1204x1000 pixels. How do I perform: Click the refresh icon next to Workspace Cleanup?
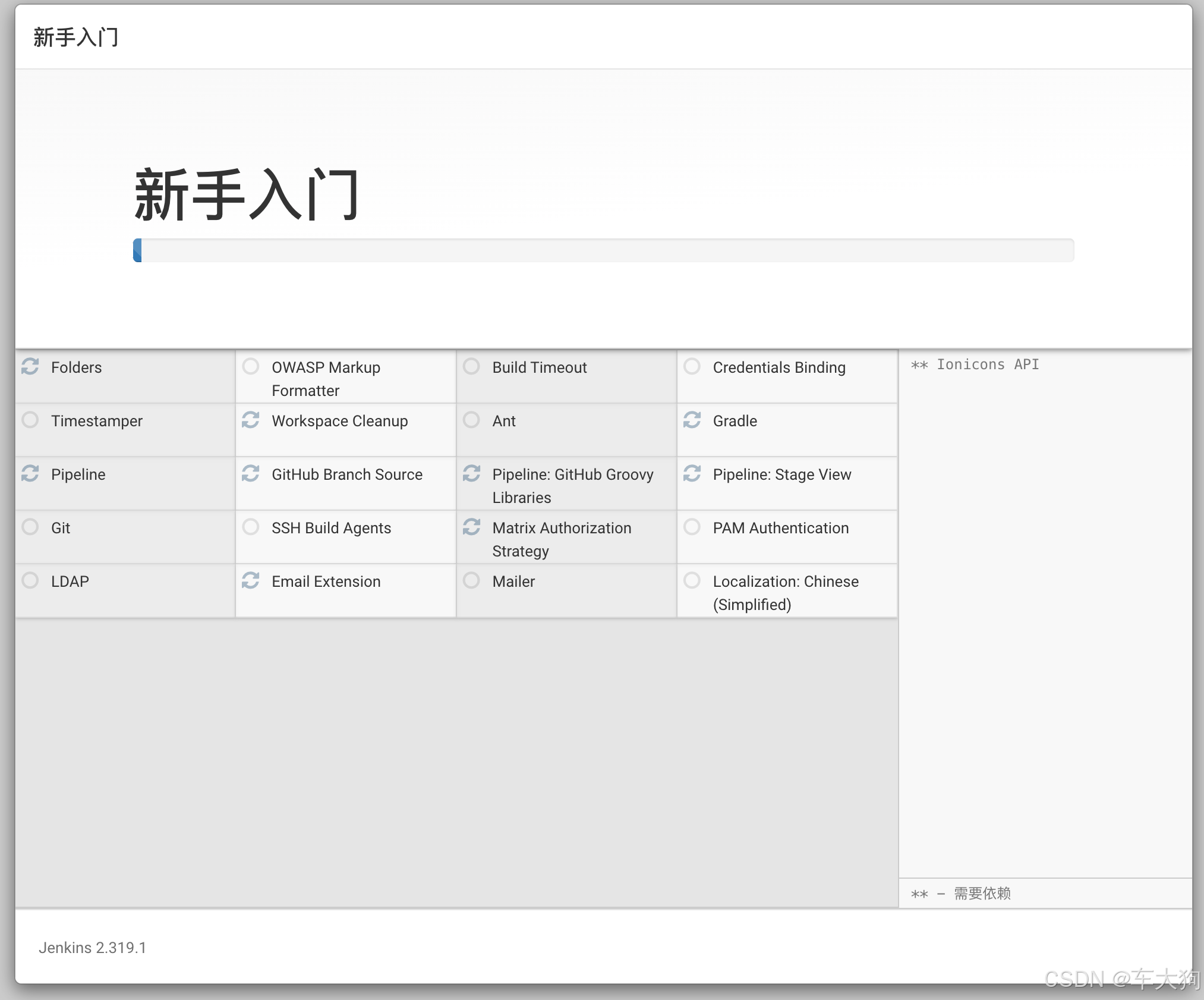(x=251, y=420)
